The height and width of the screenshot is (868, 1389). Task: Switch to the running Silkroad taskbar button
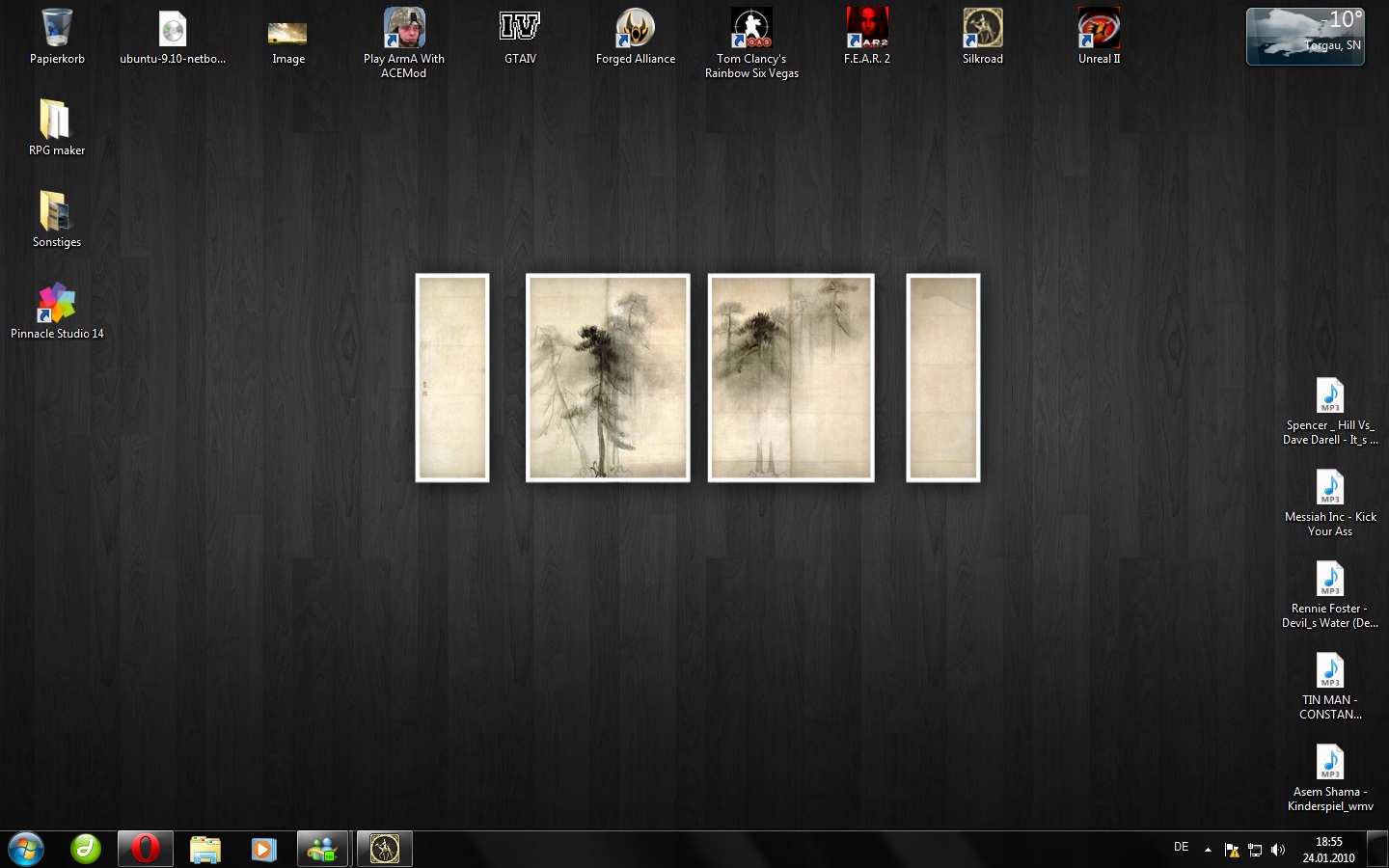385,849
